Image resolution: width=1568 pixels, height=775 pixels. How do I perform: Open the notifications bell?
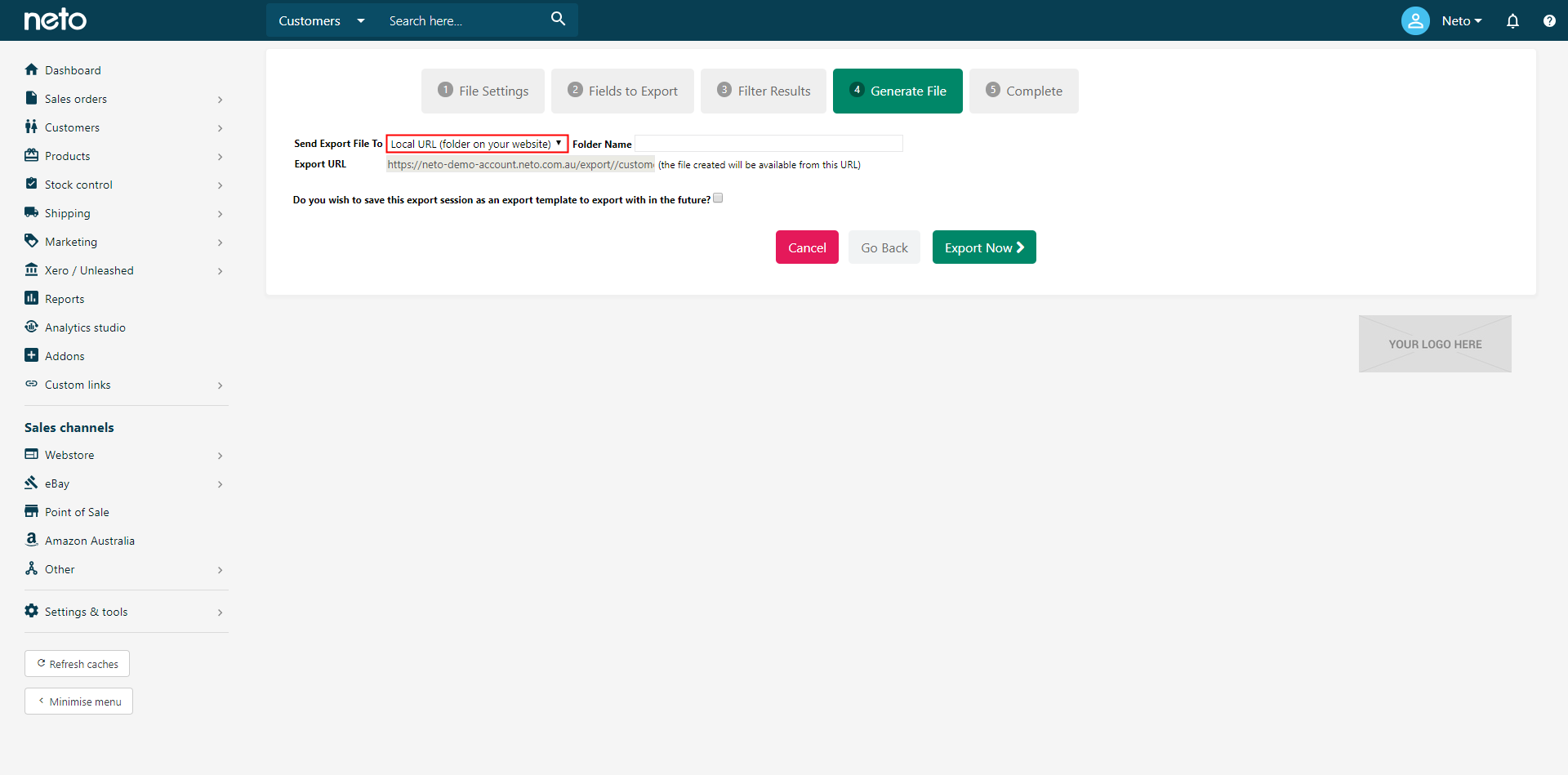[x=1512, y=21]
